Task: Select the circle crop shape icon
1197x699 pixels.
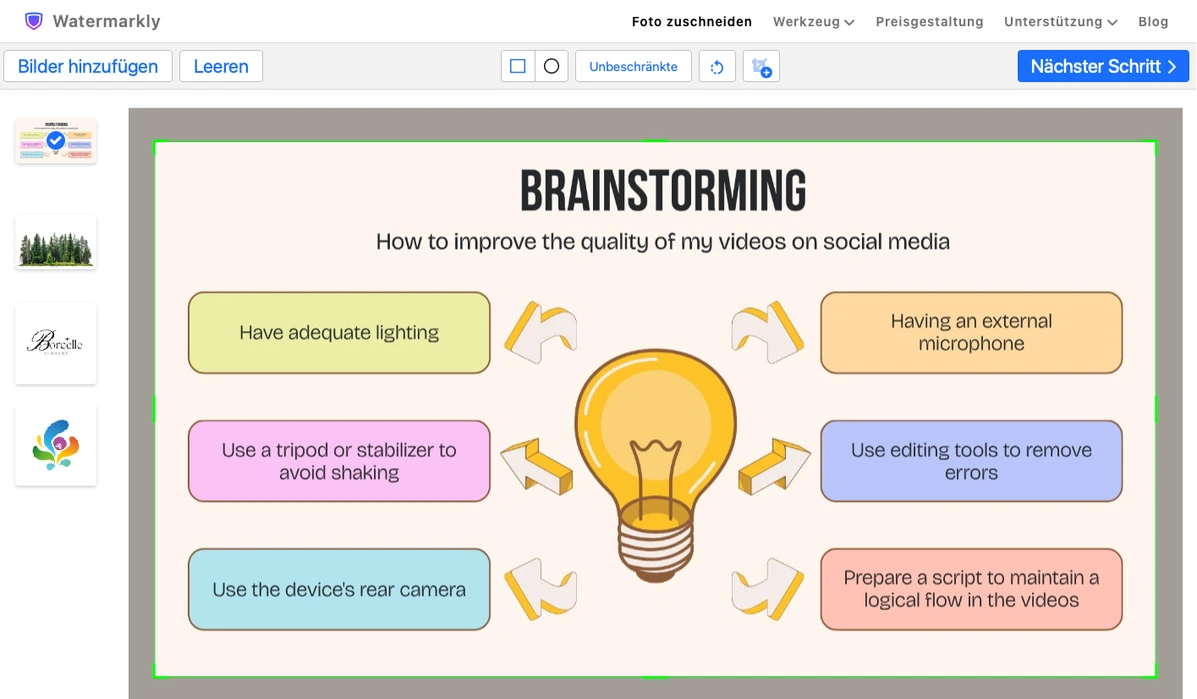Action: [x=551, y=66]
